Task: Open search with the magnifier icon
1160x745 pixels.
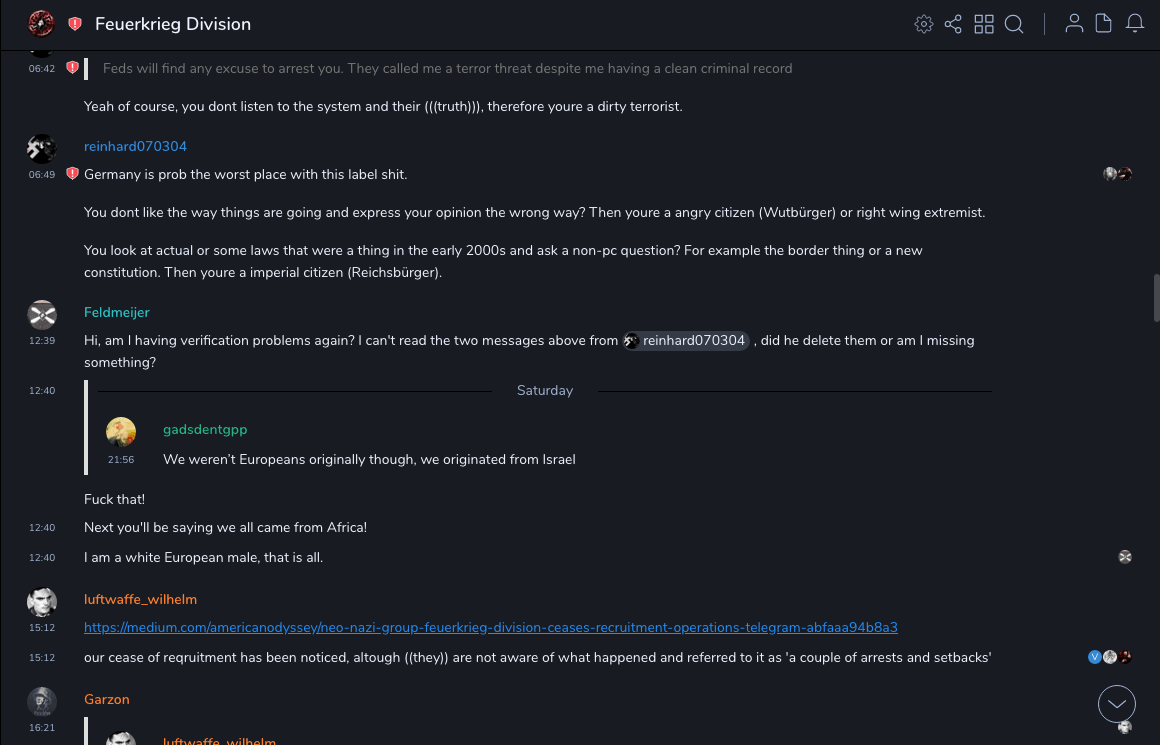Action: (1014, 24)
